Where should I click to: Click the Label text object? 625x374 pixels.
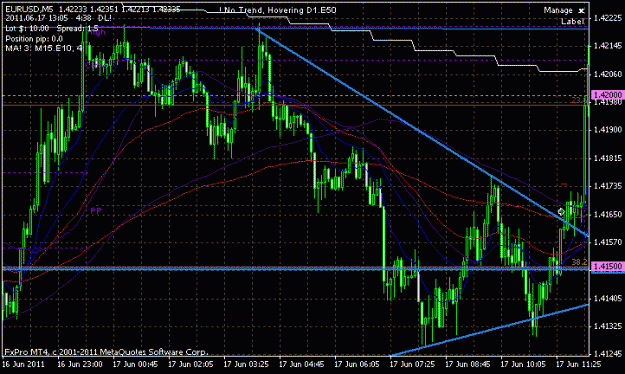(572, 21)
